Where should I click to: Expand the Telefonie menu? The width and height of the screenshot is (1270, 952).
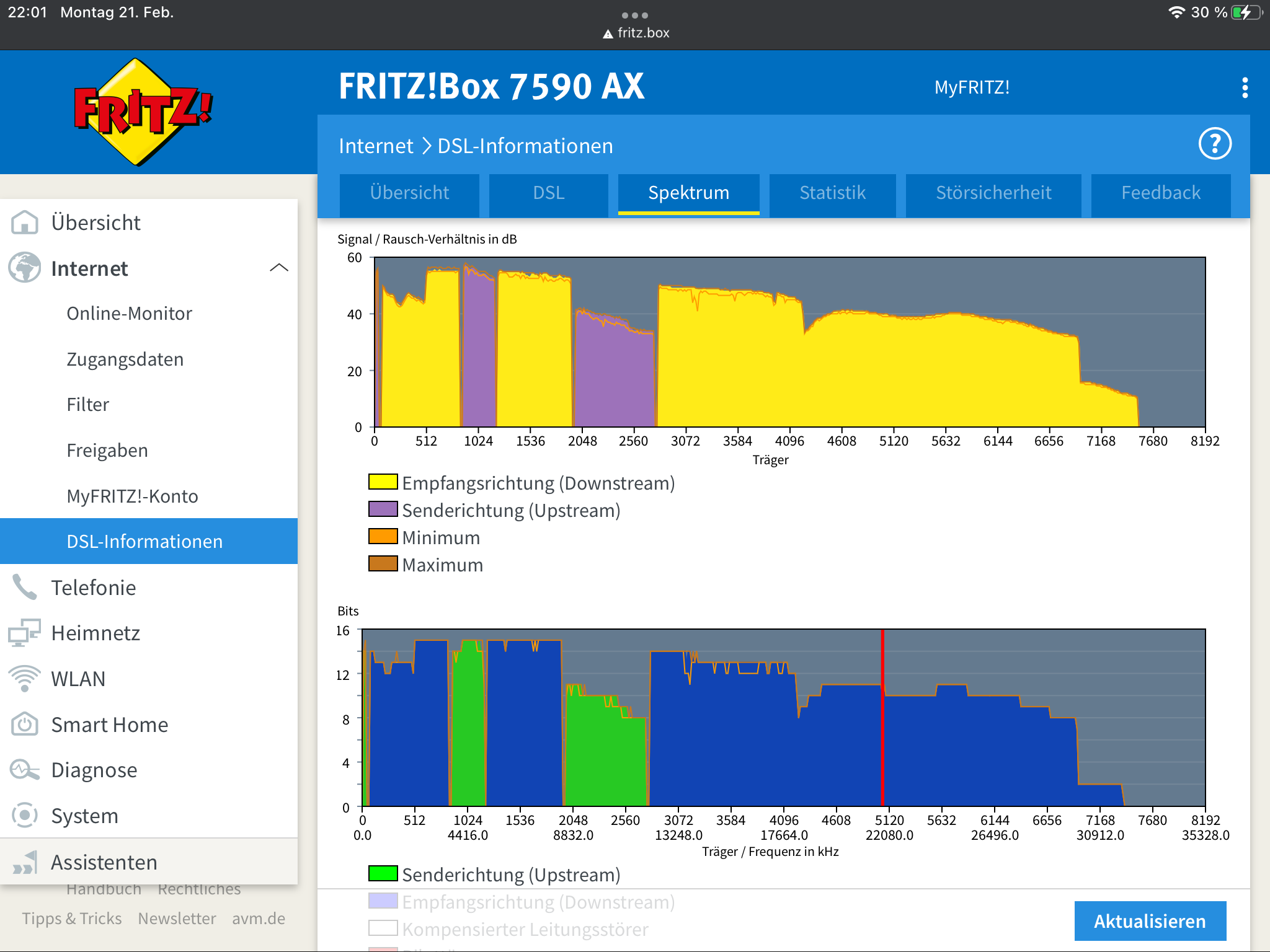pyautogui.click(x=93, y=587)
